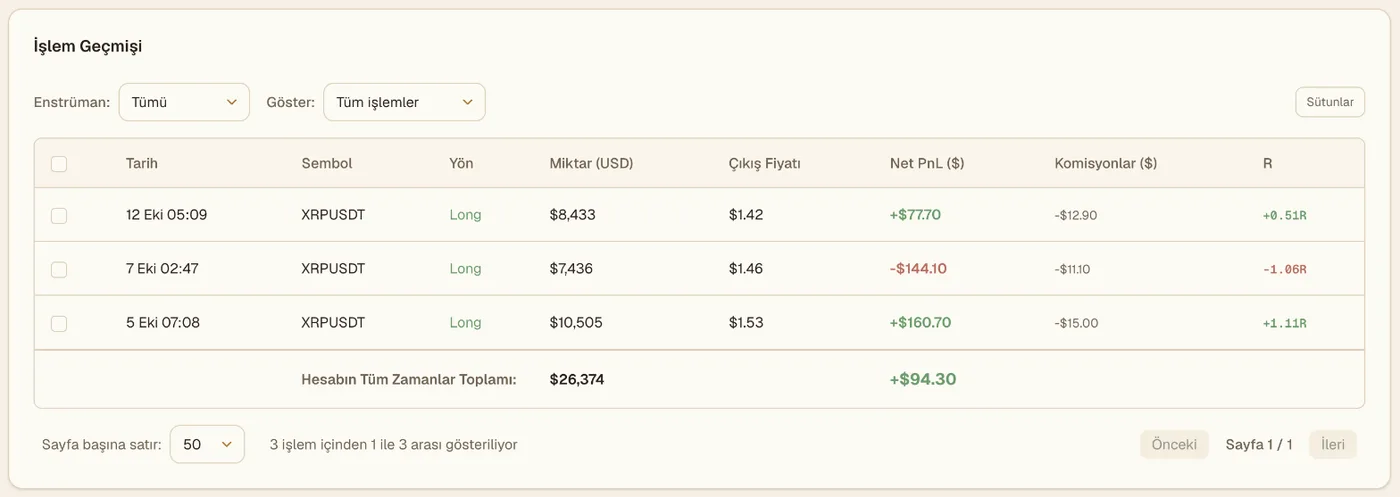Check the box for 5 Eki 07:08 trade
Screen dimensions: 1400x497
click(59, 323)
